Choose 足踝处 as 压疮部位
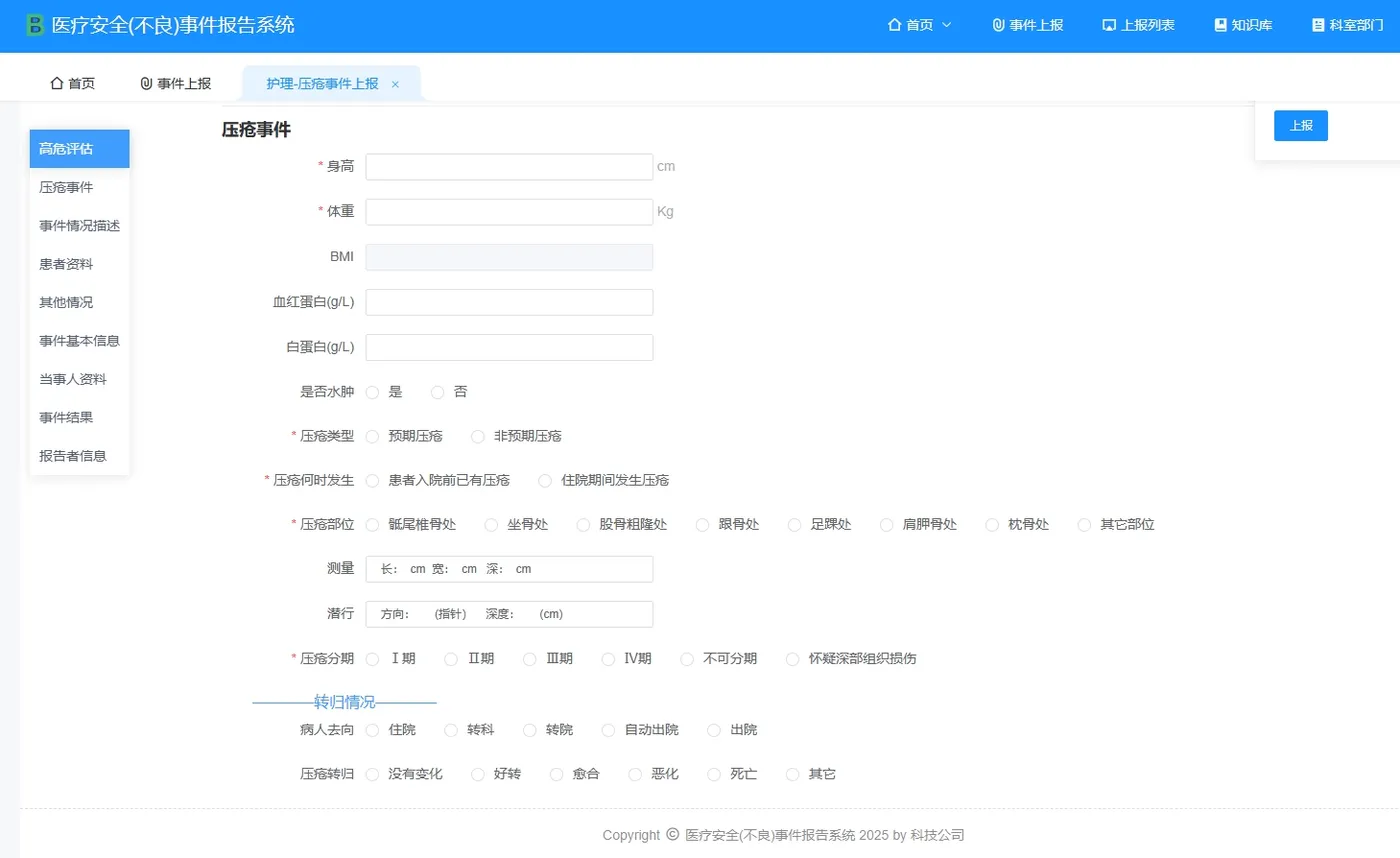 (794, 525)
